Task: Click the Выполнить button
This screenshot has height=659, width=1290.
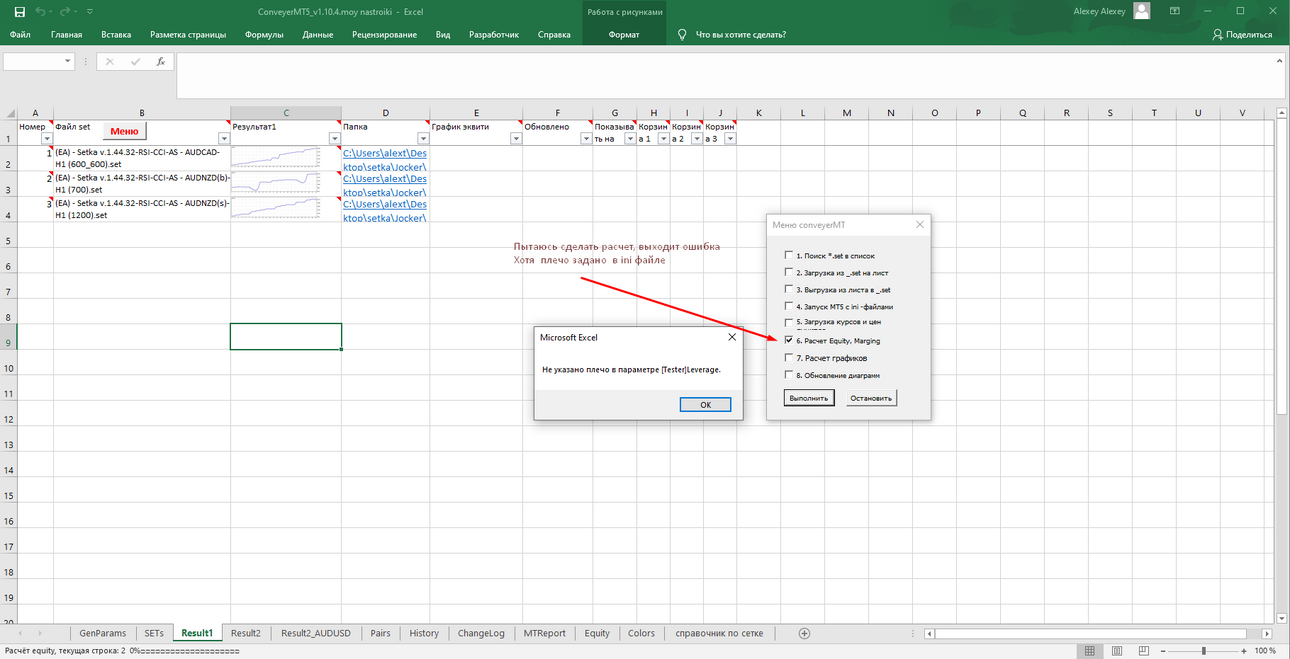Action: click(809, 398)
